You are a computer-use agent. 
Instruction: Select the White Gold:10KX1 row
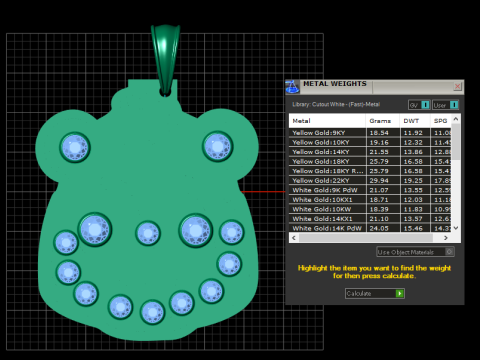pyautogui.click(x=370, y=200)
